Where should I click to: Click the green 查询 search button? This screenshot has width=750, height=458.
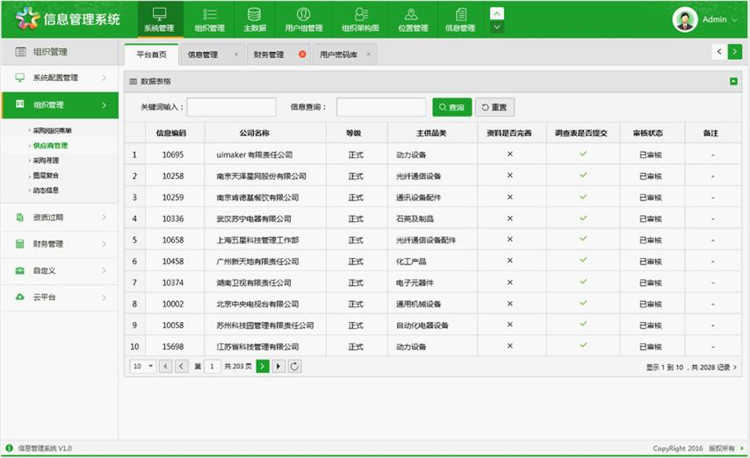click(452, 107)
